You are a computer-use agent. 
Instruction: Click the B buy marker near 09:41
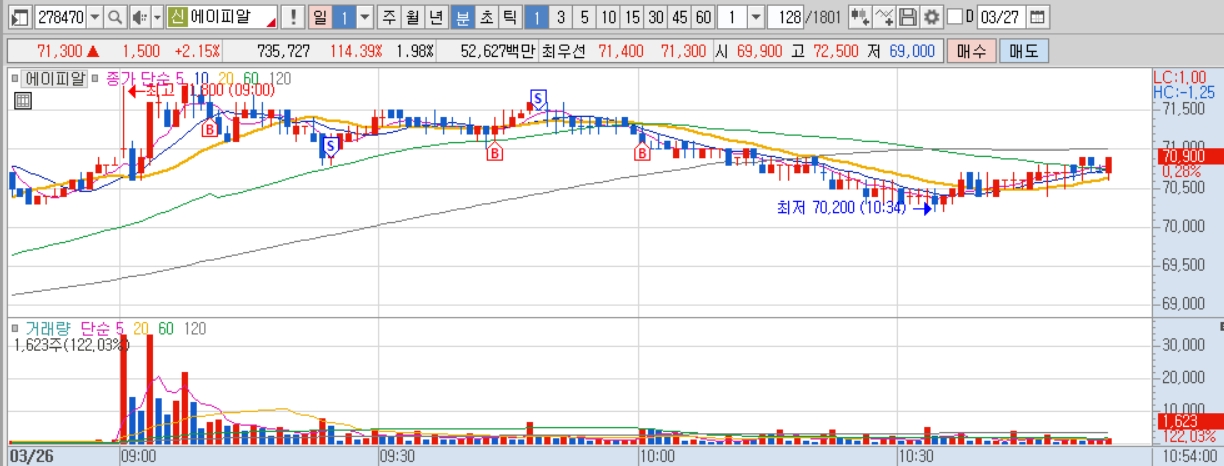pos(494,153)
